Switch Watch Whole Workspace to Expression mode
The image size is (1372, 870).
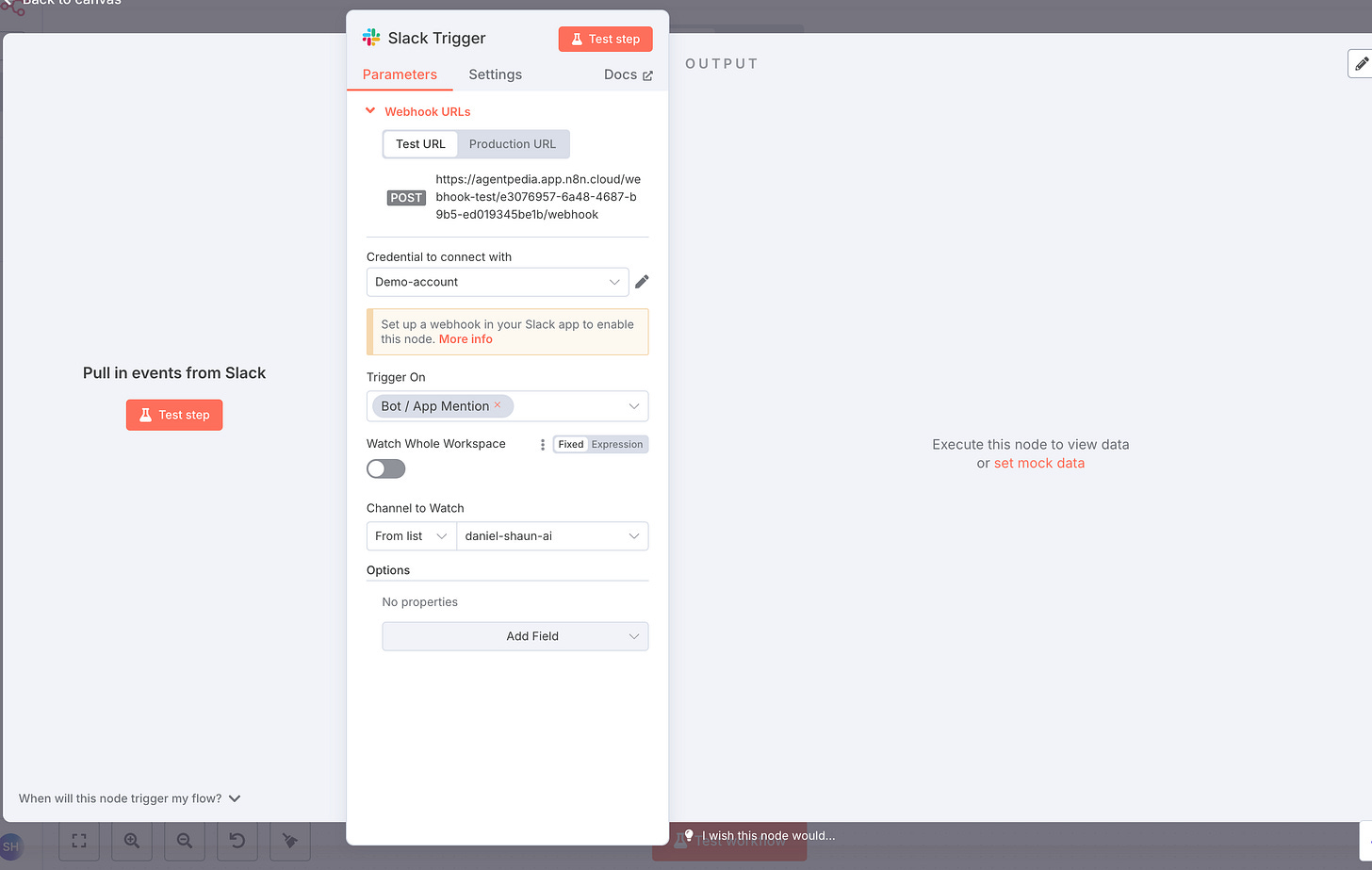[617, 444]
